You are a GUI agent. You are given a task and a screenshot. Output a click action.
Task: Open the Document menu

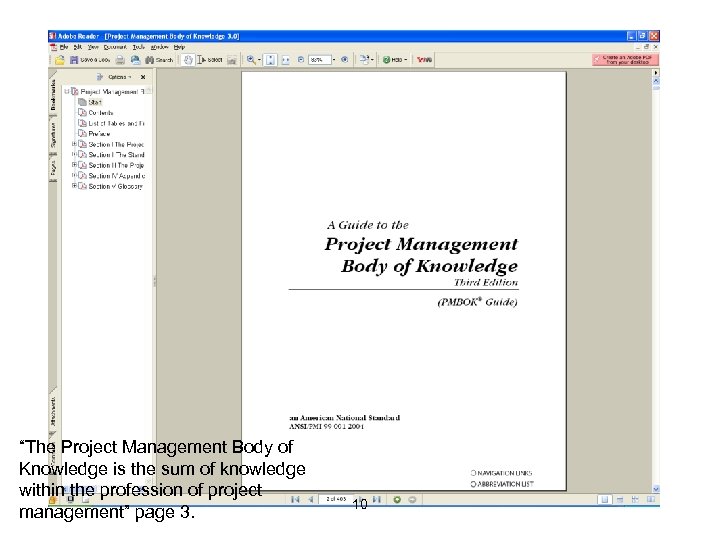[x=115, y=47]
